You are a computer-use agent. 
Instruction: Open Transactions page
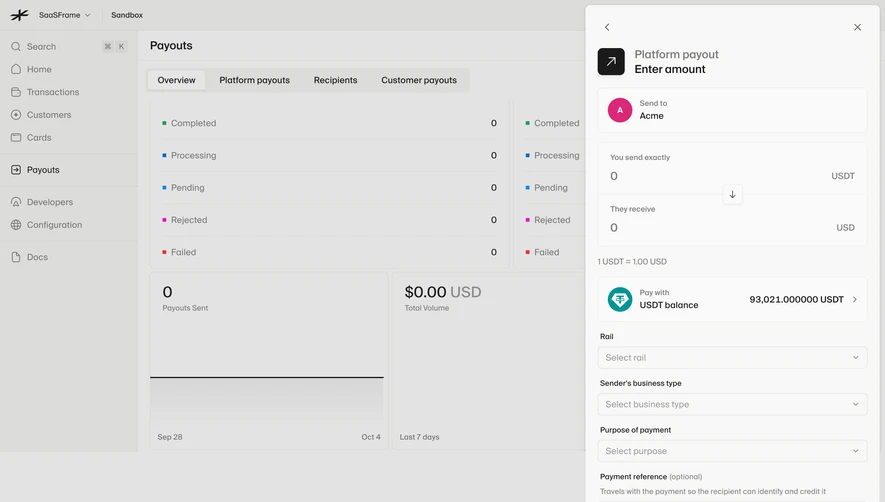53,92
